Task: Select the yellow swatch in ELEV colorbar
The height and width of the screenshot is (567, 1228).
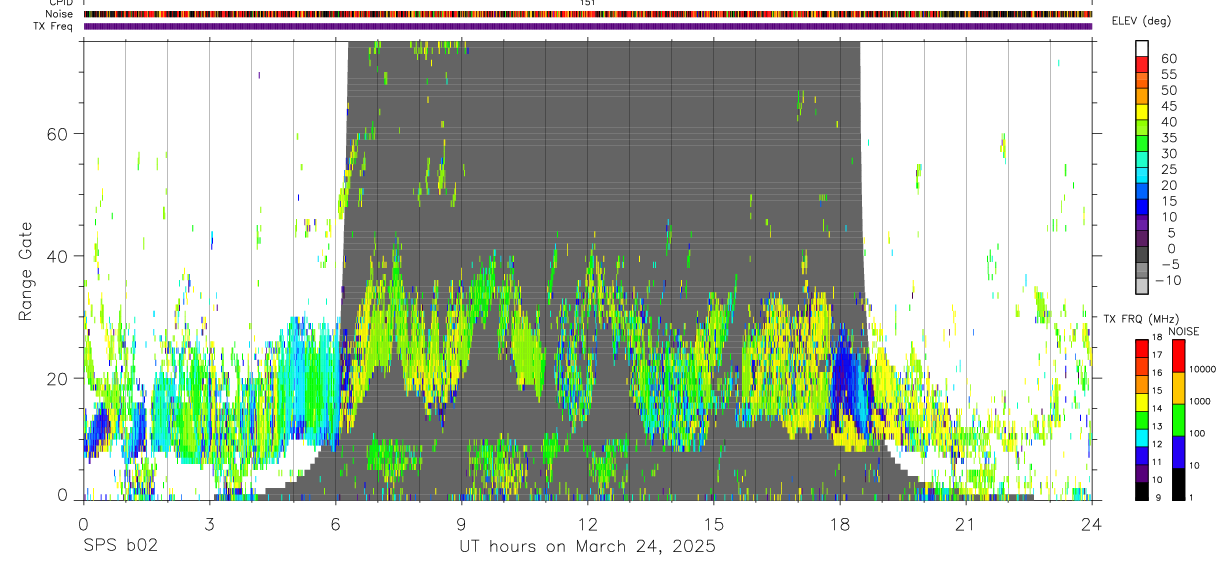Action: click(1143, 112)
